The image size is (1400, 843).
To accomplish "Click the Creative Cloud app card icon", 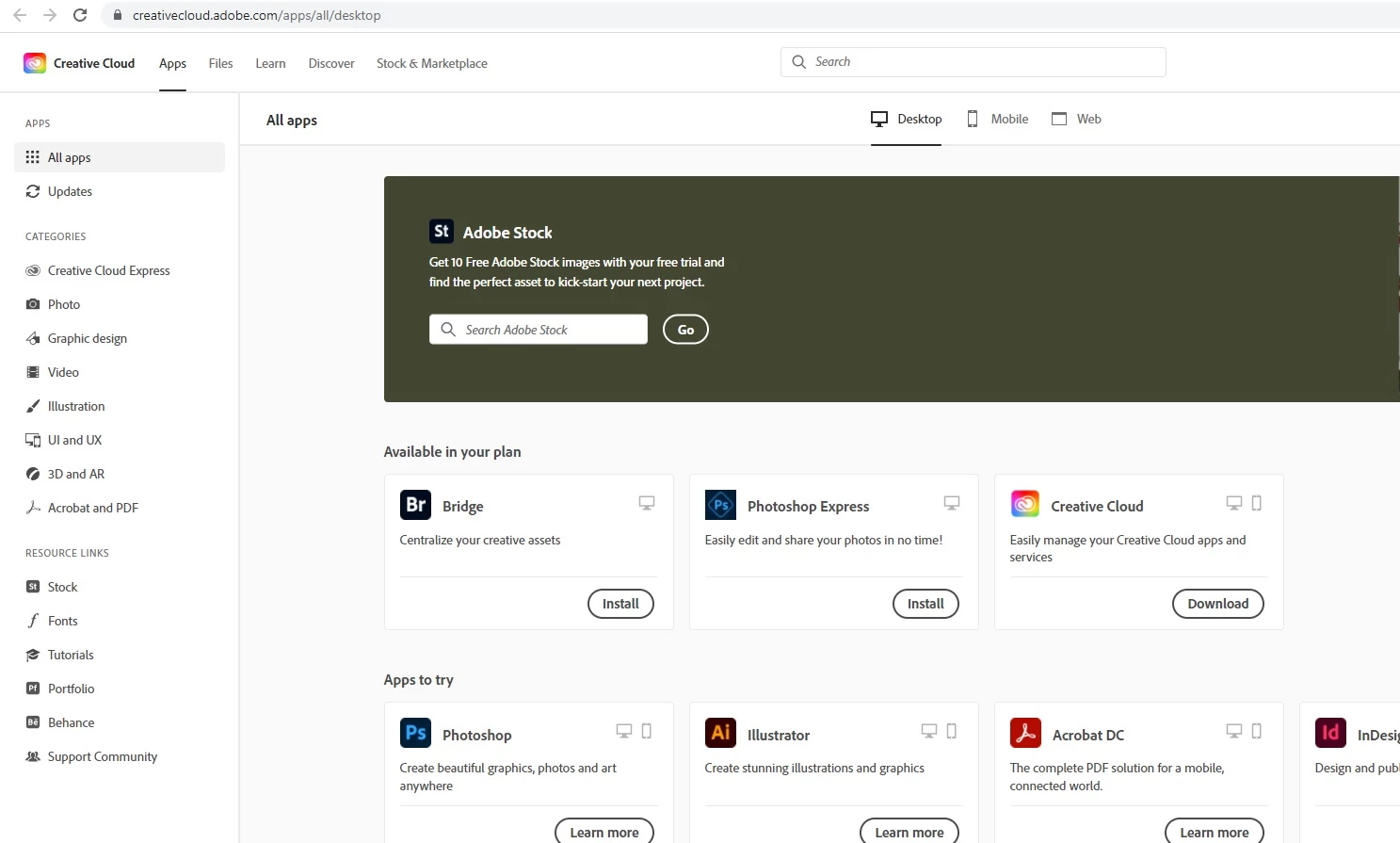I will point(1025,504).
